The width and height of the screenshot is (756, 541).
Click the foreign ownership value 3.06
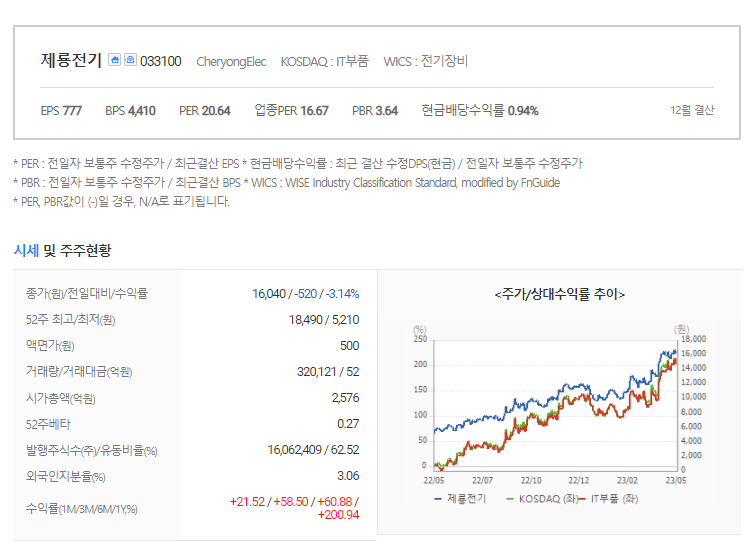(348, 476)
